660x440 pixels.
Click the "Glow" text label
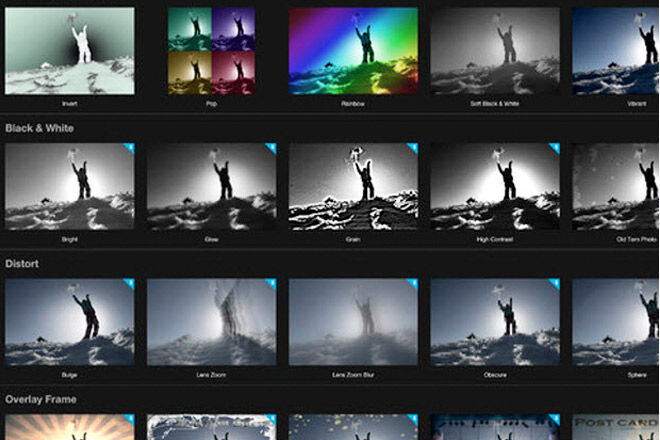(211, 240)
